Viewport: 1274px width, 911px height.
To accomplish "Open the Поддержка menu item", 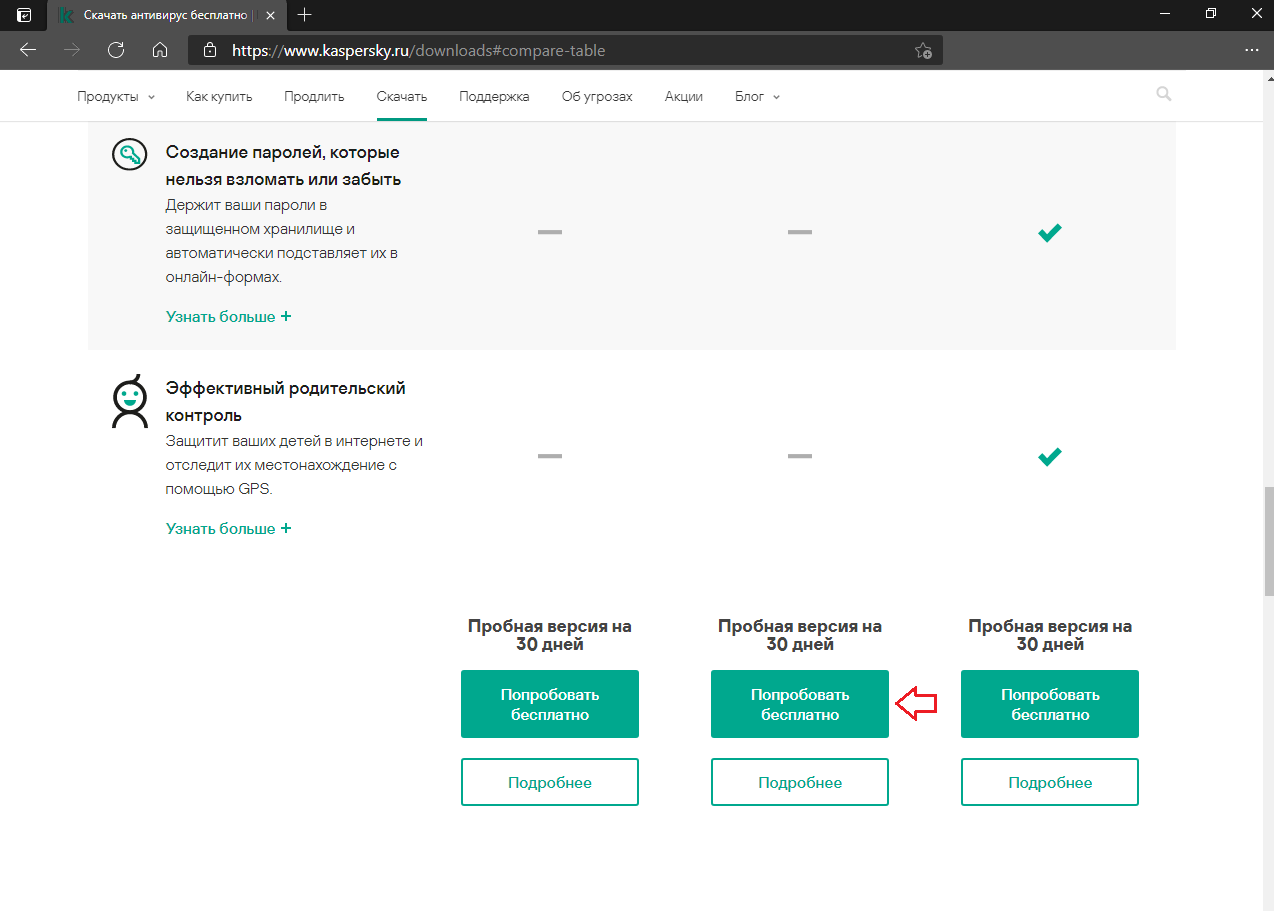I will point(494,96).
